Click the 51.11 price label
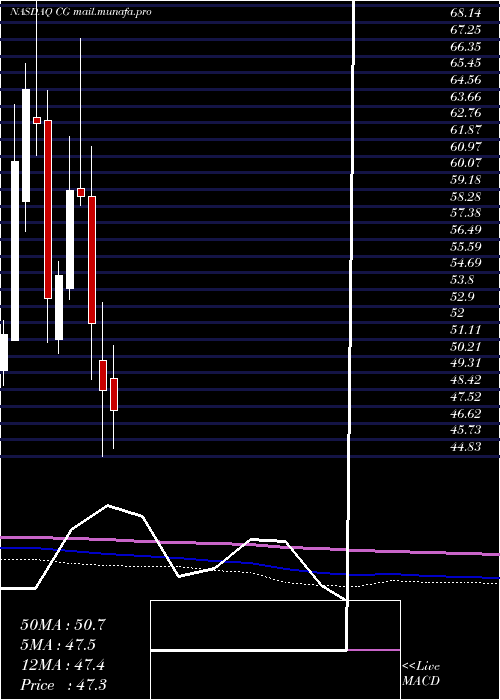 (466, 330)
